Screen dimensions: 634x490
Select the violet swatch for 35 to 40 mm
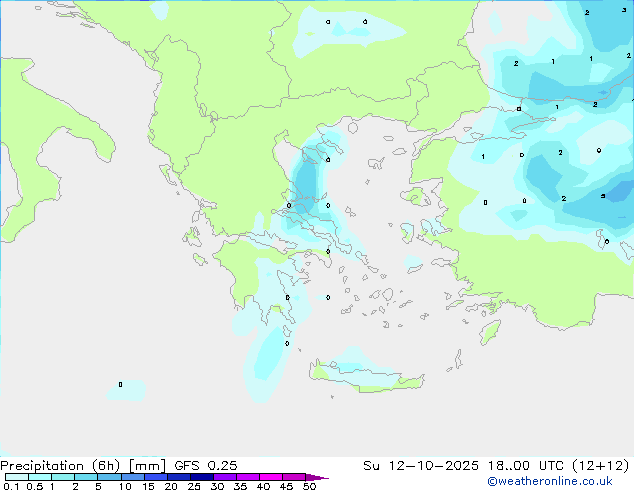[247, 477]
